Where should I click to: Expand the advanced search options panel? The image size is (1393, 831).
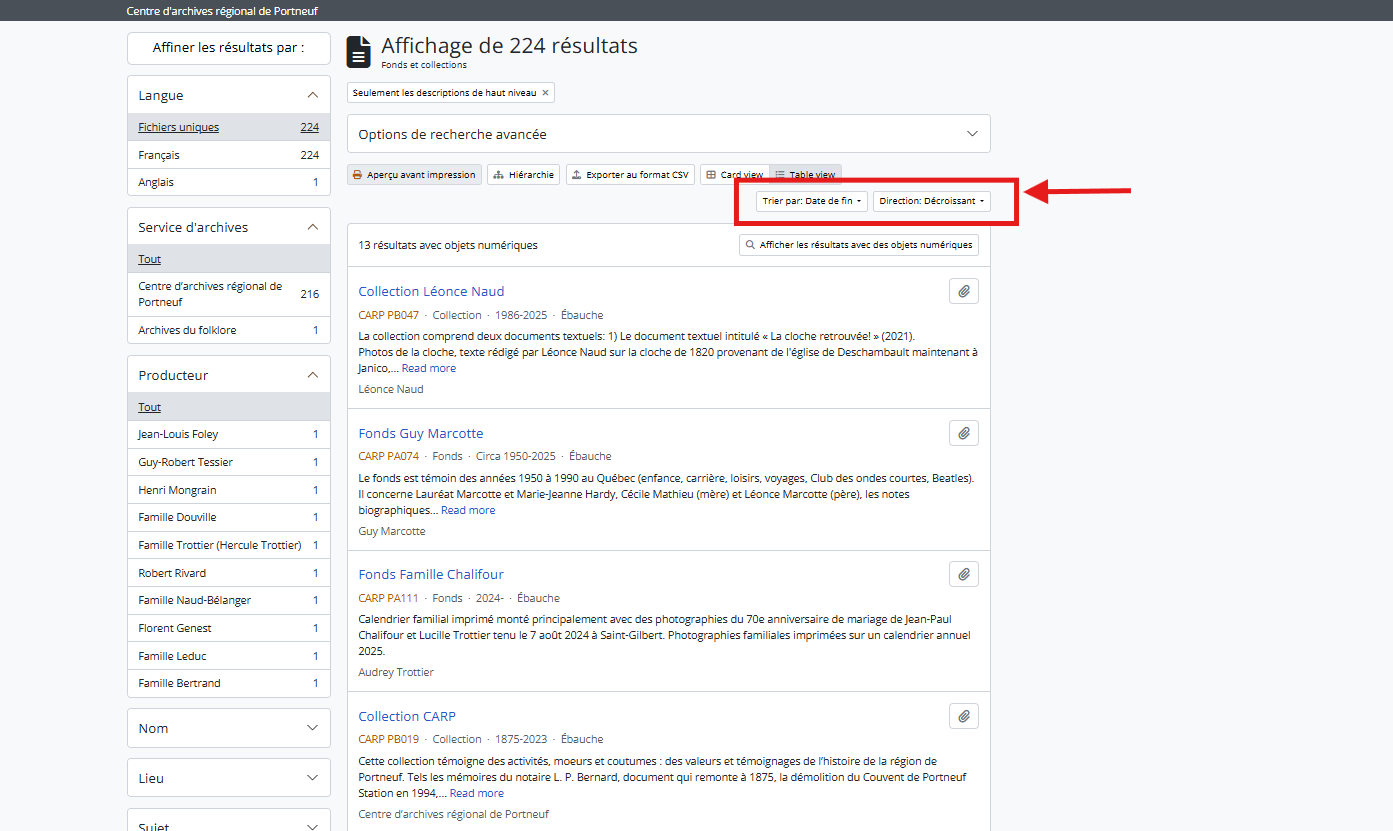[x=668, y=134]
